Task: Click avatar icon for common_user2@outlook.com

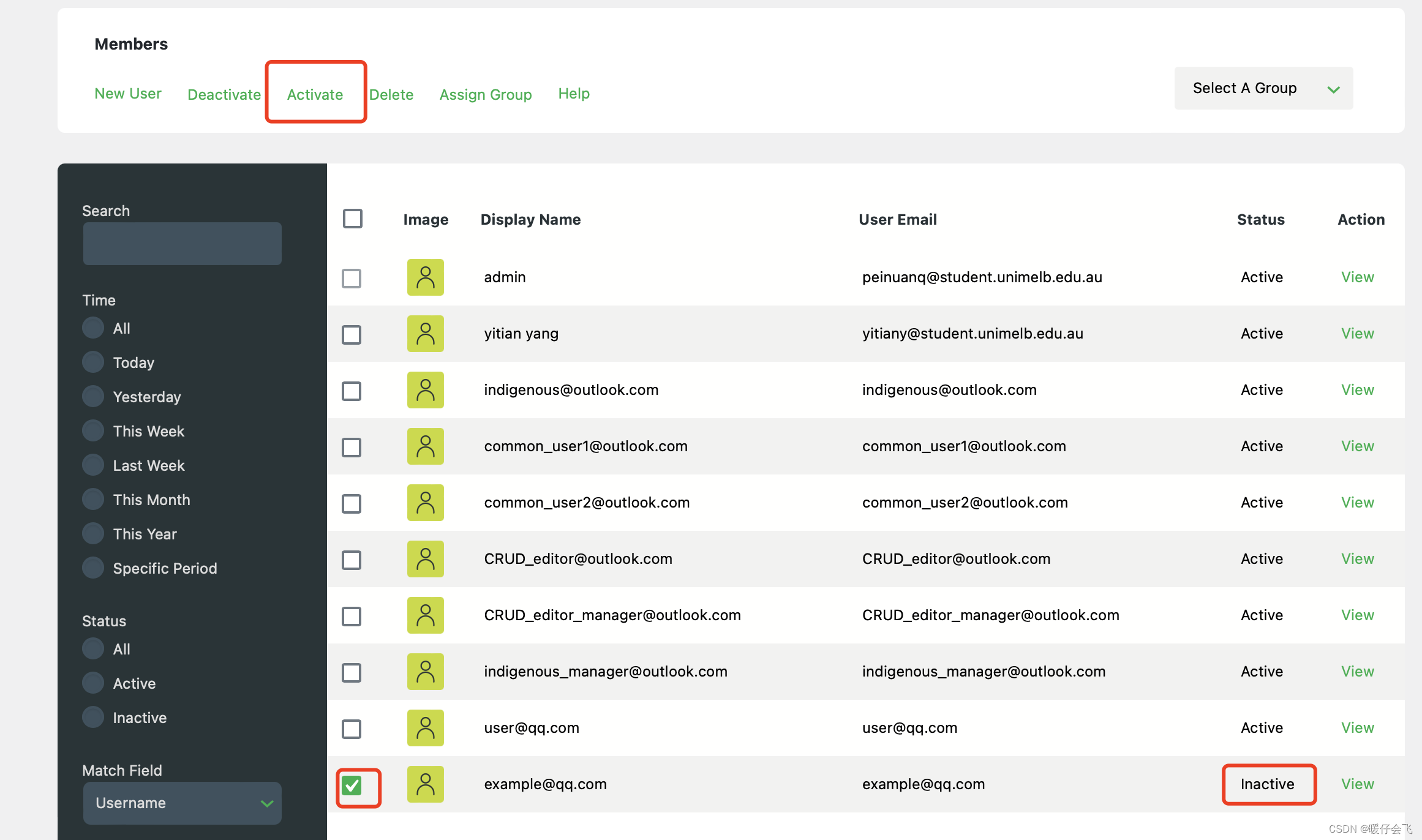Action: 425,503
